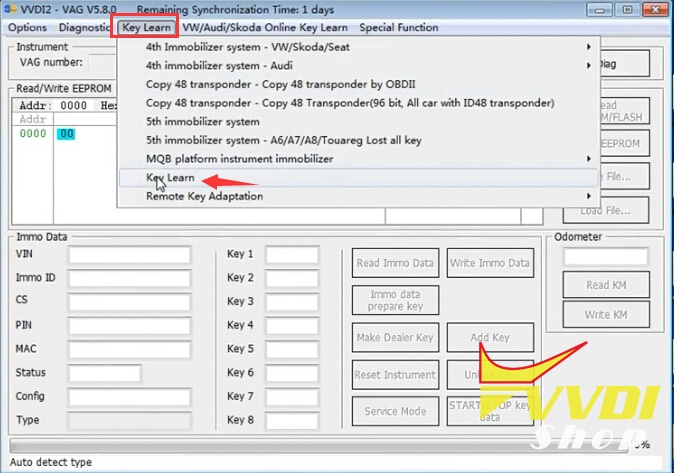Choose Copy 48 Transponder 96 bit entry

(x=359, y=103)
